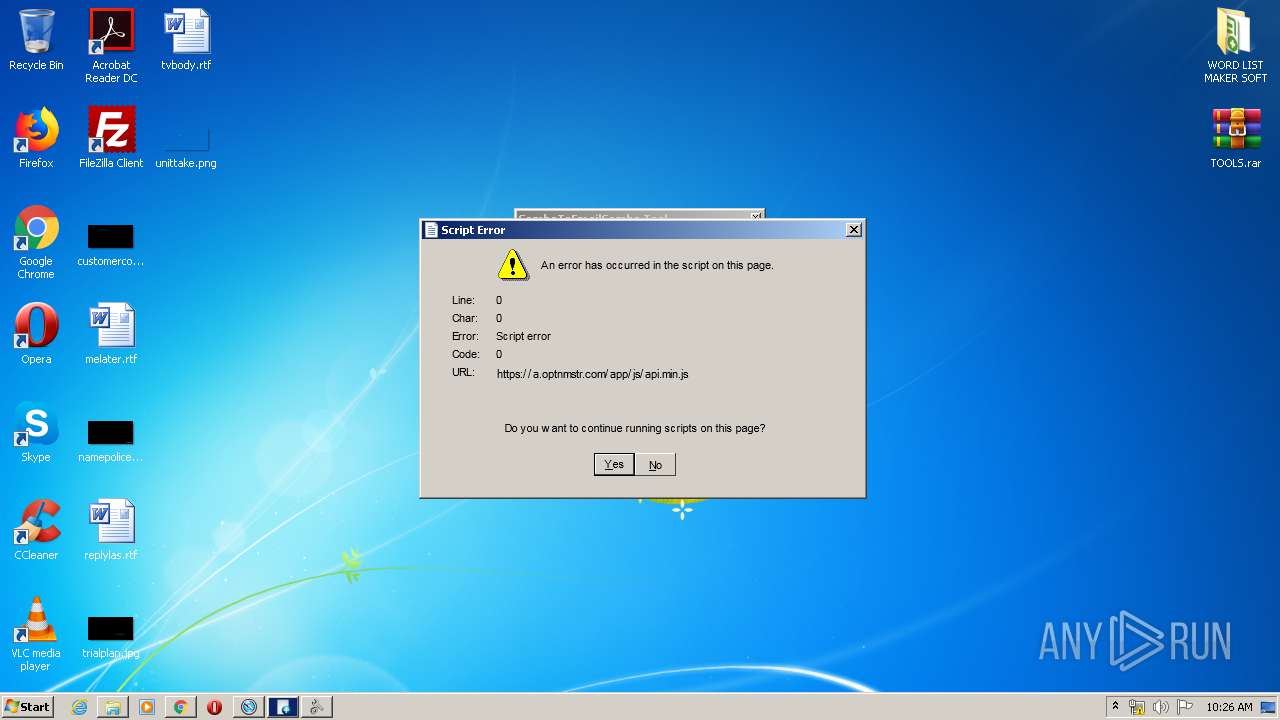Launch Google Chrome from desktop
The image size is (1280, 720).
36,242
